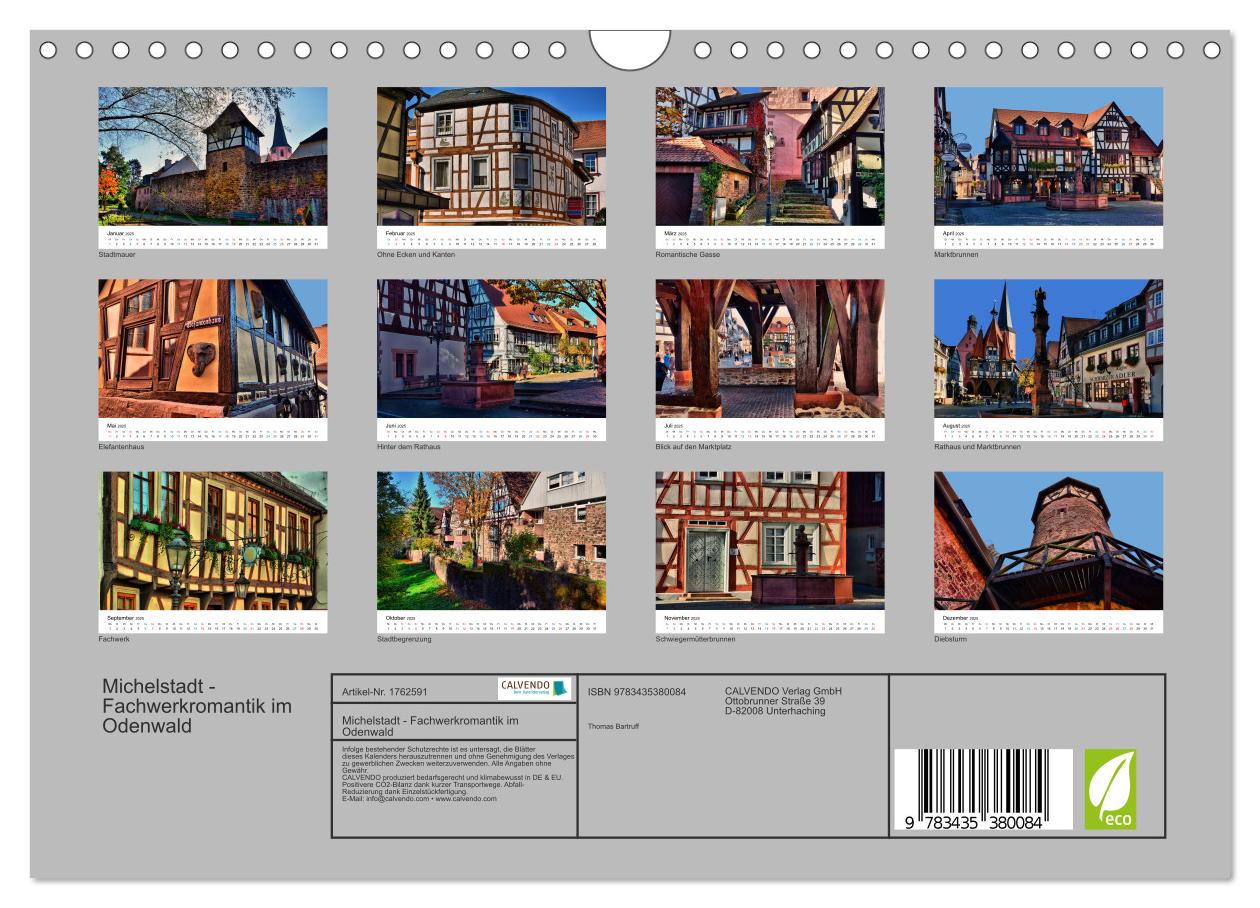The height and width of the screenshot is (908, 1260).
Task: Click the caption 'Schwiegermütterbrunnen'
Action: pyautogui.click(x=696, y=639)
